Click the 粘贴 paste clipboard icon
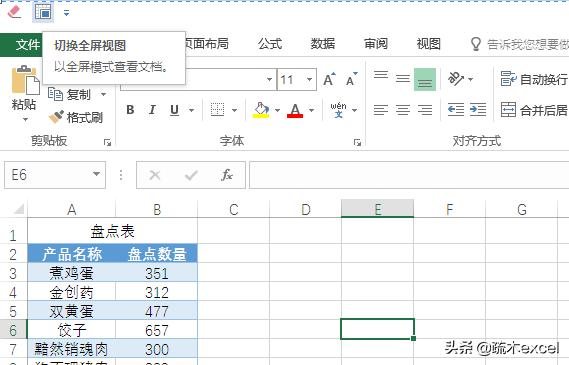The height and width of the screenshot is (365, 569). coord(25,80)
